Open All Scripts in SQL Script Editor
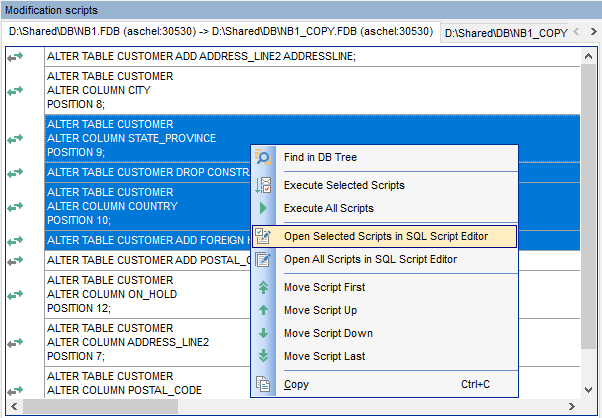This screenshot has height=418, width=602. pos(370,260)
